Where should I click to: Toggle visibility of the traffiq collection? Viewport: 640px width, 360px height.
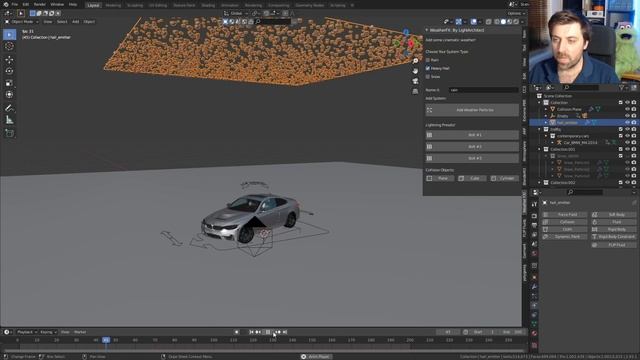(627, 129)
